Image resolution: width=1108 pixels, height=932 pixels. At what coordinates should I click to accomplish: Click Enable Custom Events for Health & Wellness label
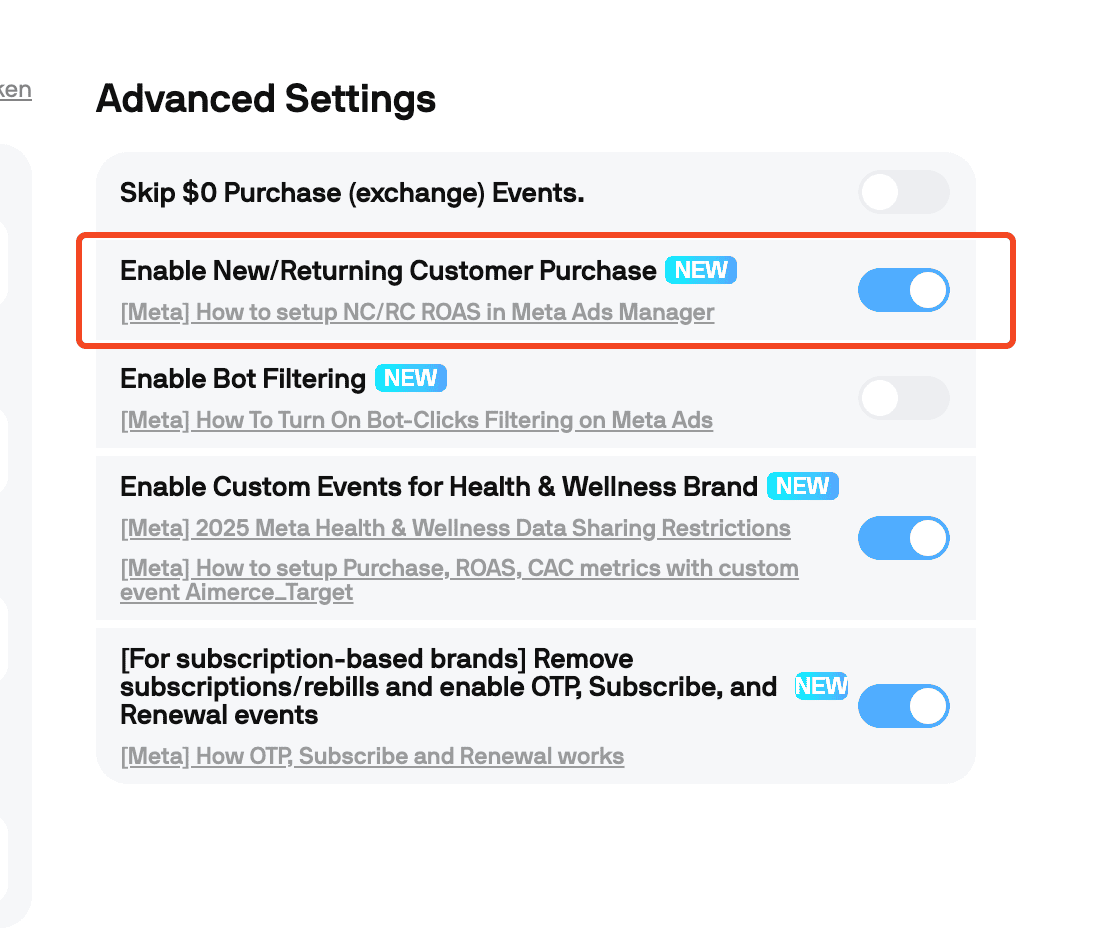pos(439,487)
